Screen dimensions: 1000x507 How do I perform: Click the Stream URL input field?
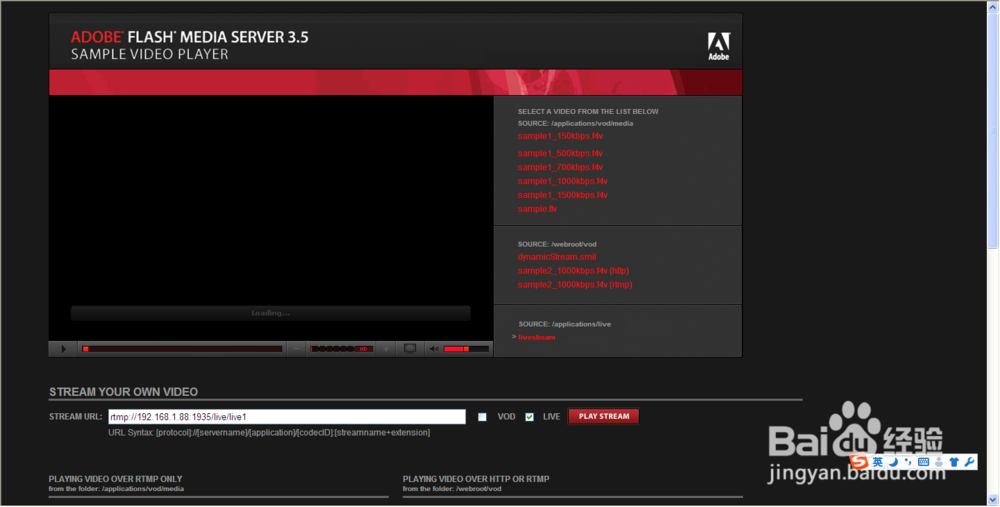(287, 416)
